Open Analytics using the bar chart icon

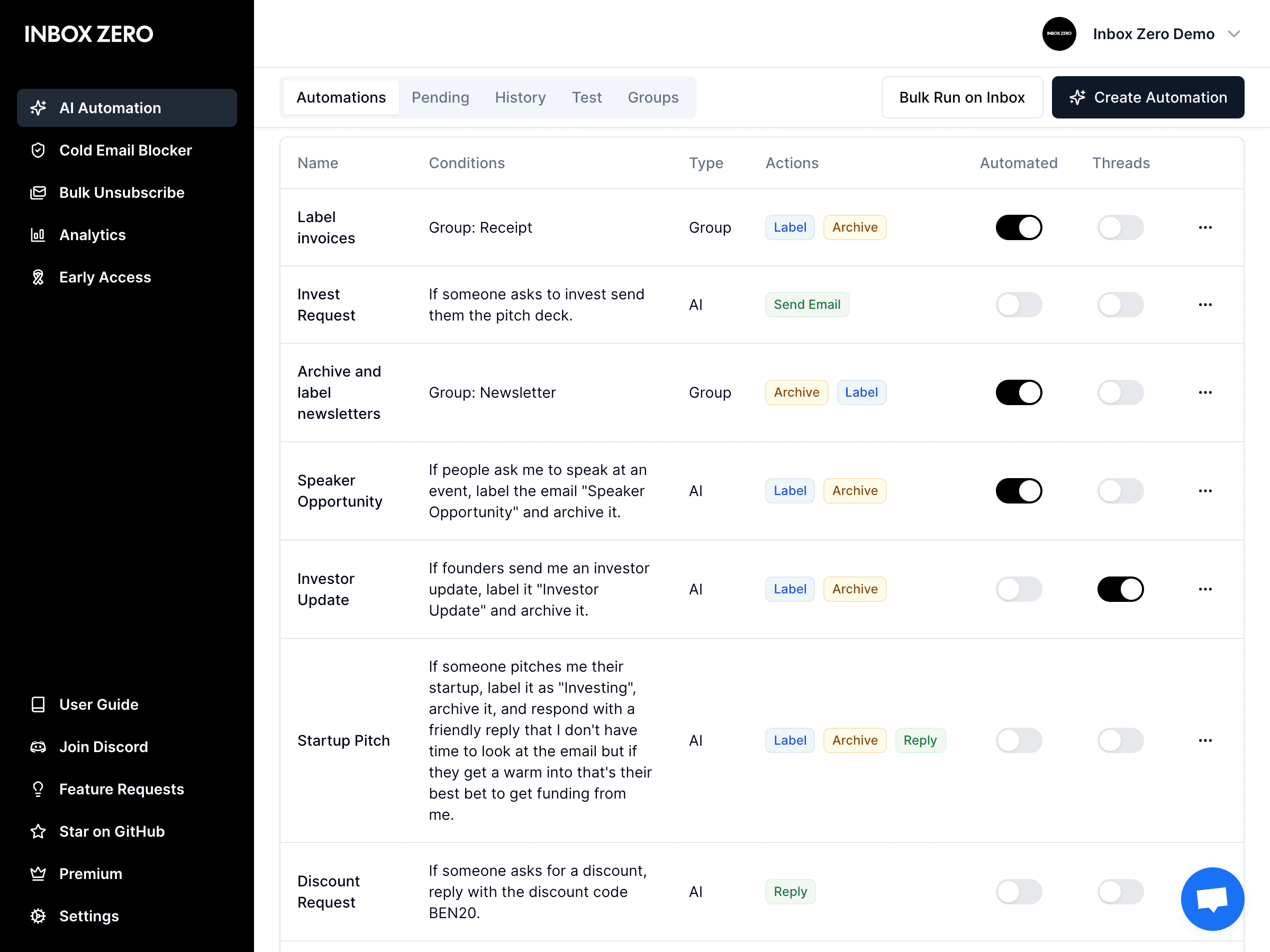[x=38, y=235]
